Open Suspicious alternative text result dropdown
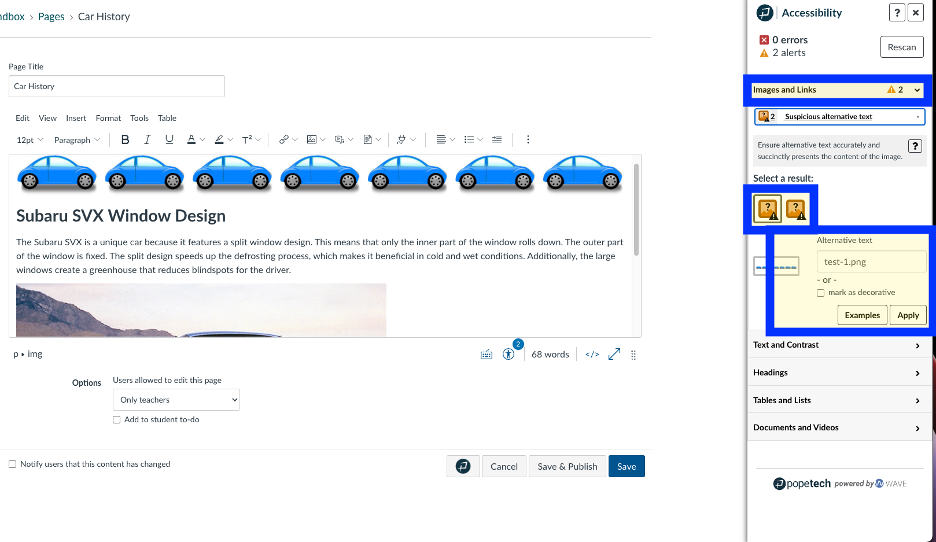The width and height of the screenshot is (936, 542). point(839,116)
